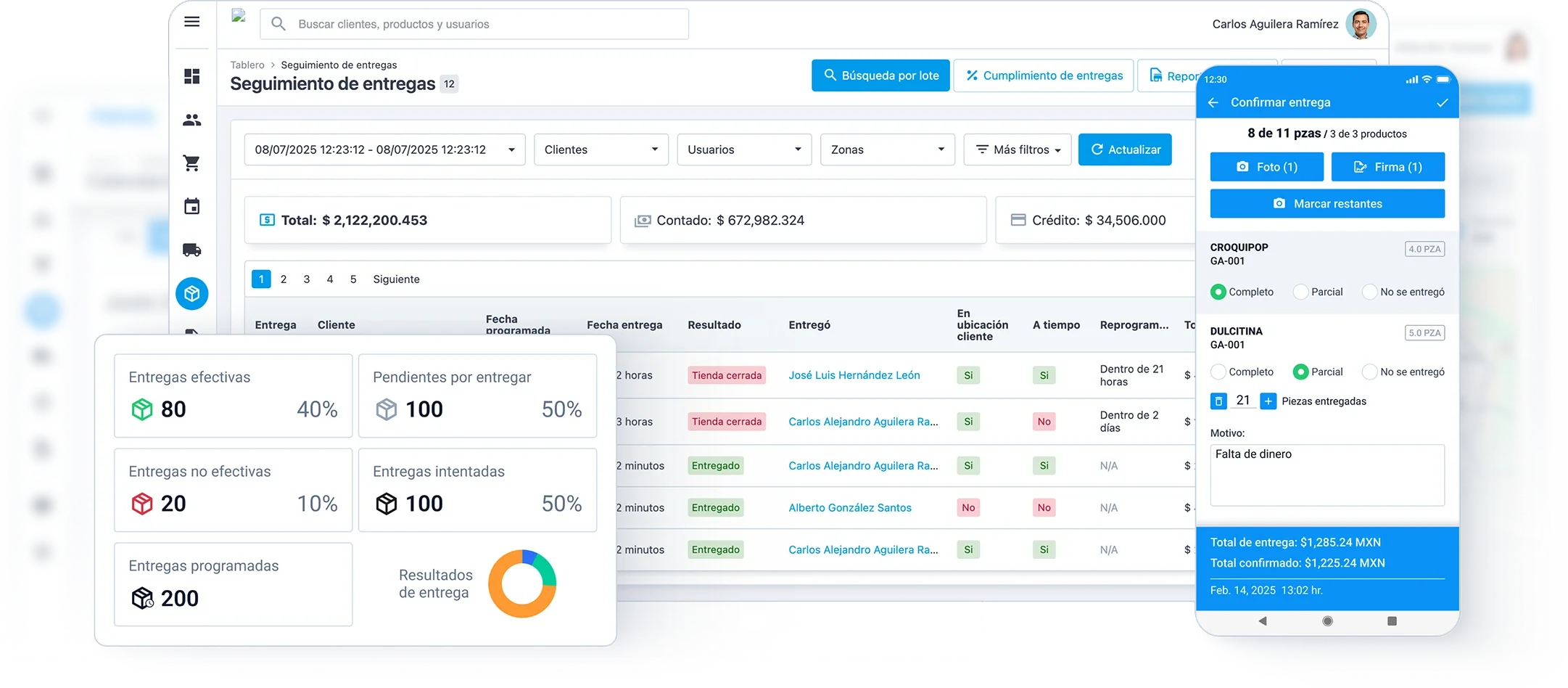Screen dimensions: 1568x688
Task: Expand the Zonas dropdown filter
Action: (x=887, y=150)
